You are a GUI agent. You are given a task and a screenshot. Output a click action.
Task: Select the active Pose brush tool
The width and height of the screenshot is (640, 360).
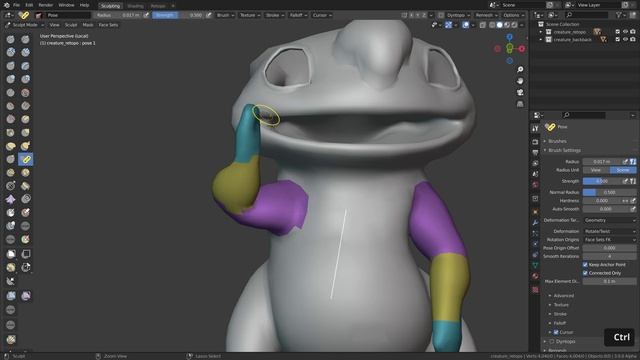(26, 159)
